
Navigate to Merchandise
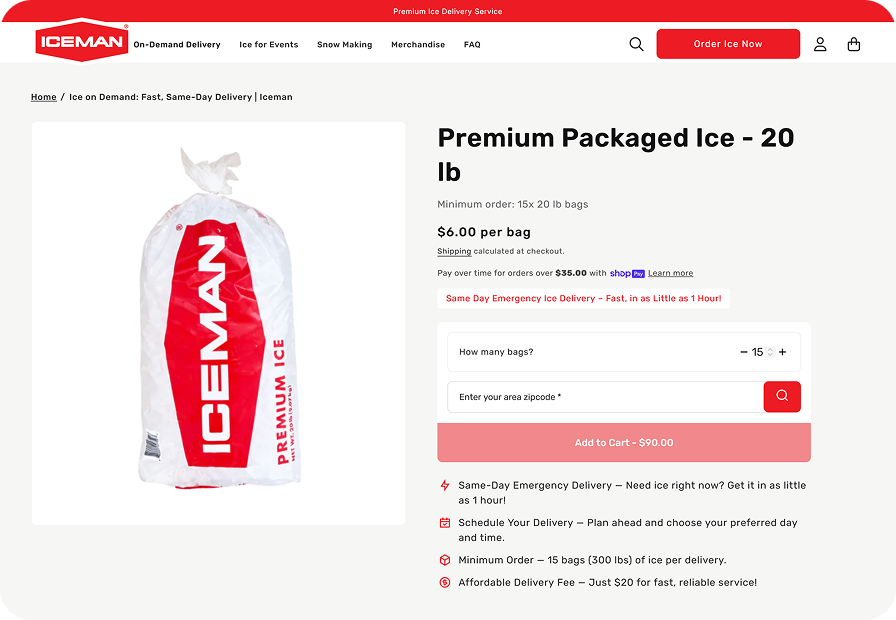(418, 45)
